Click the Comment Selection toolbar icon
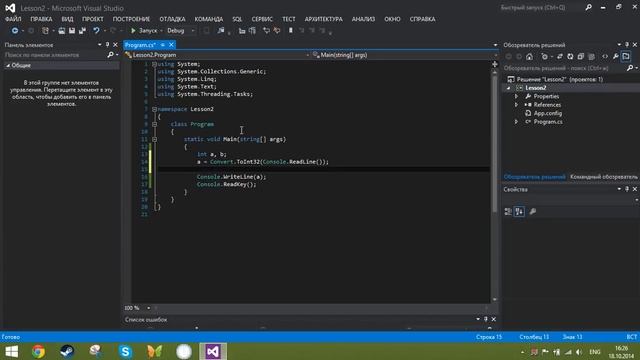This screenshot has height=360, width=640. tap(266, 31)
